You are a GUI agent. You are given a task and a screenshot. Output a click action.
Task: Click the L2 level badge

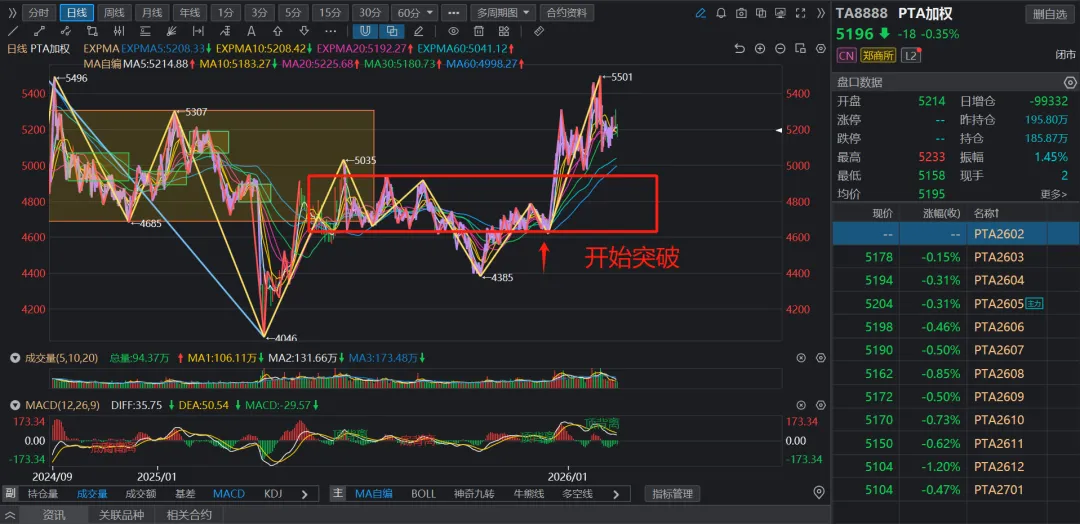[x=911, y=55]
